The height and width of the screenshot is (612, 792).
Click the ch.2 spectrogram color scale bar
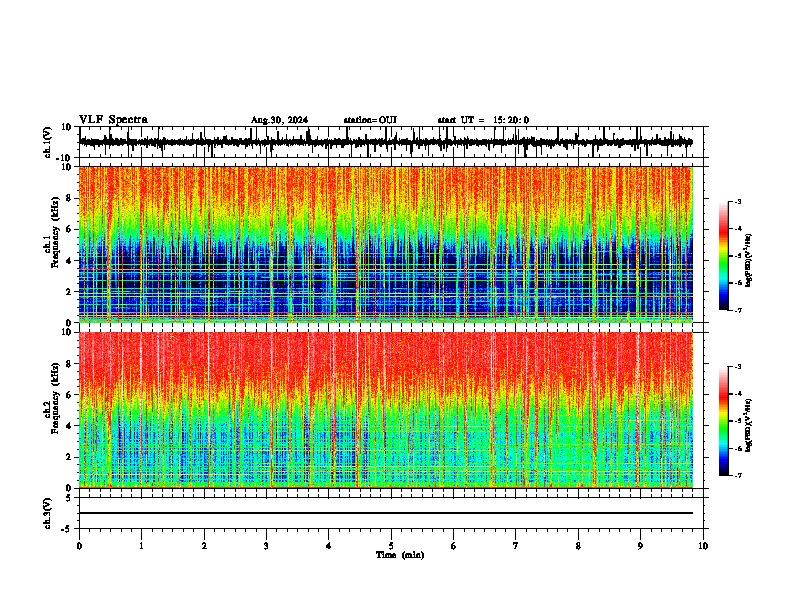[x=724, y=421]
